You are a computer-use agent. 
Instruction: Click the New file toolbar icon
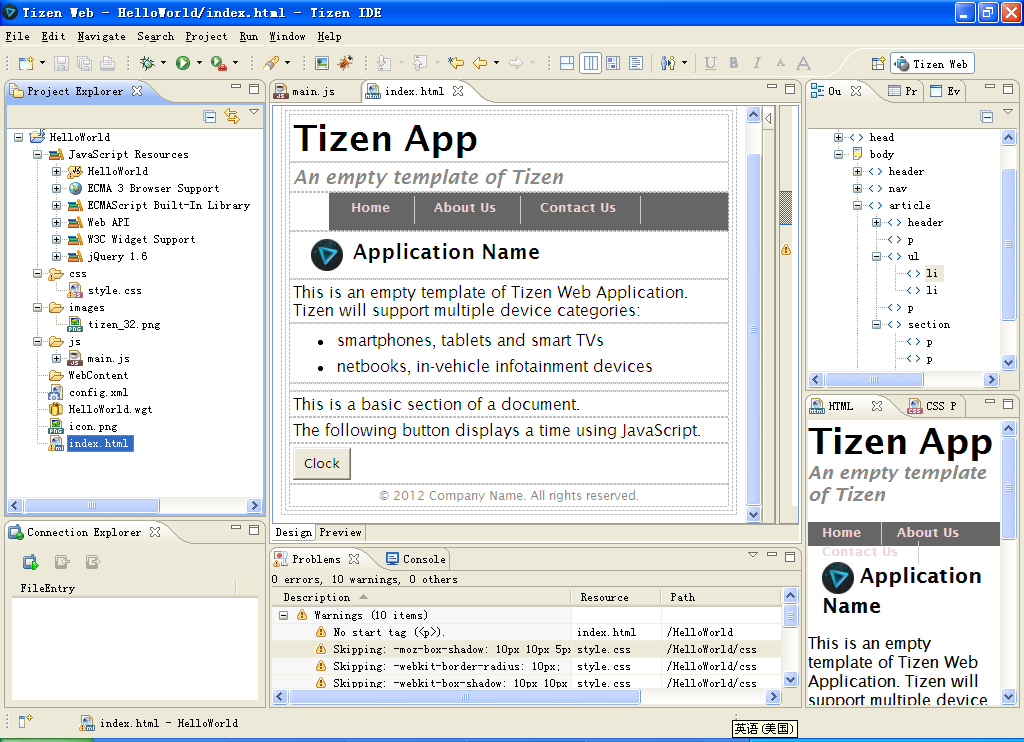click(26, 63)
